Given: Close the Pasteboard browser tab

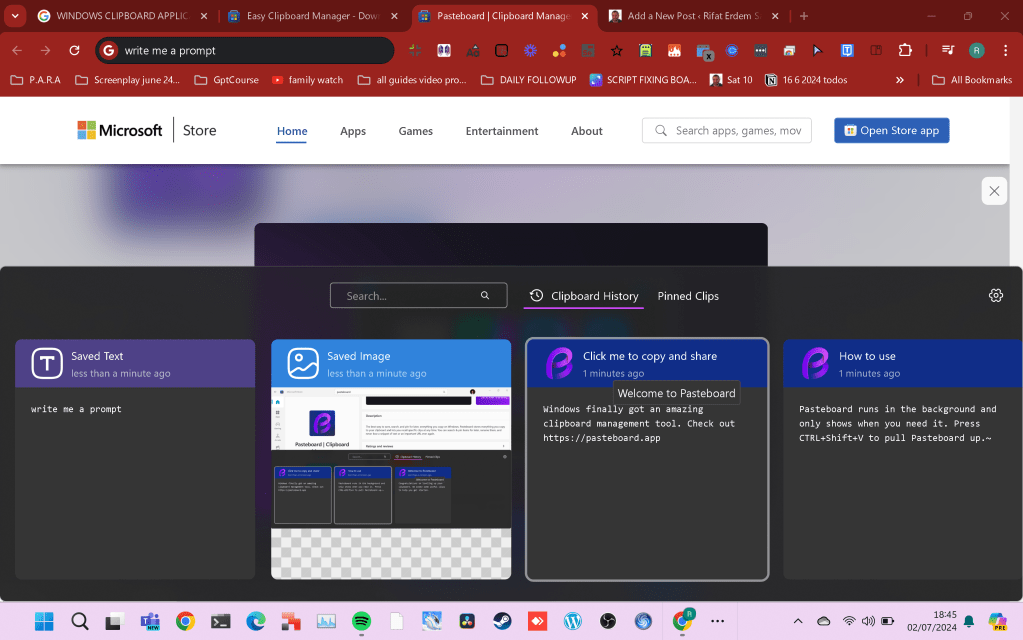Looking at the screenshot, I should point(585,16).
